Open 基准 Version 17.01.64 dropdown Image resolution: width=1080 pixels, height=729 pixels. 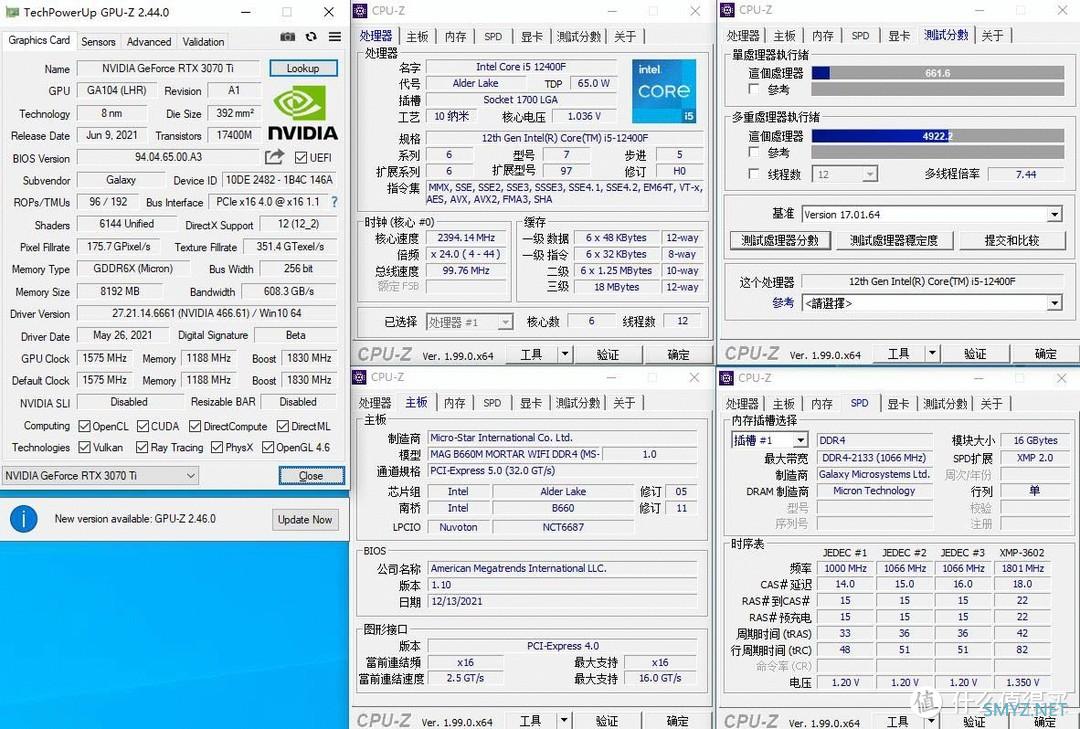(x=932, y=214)
